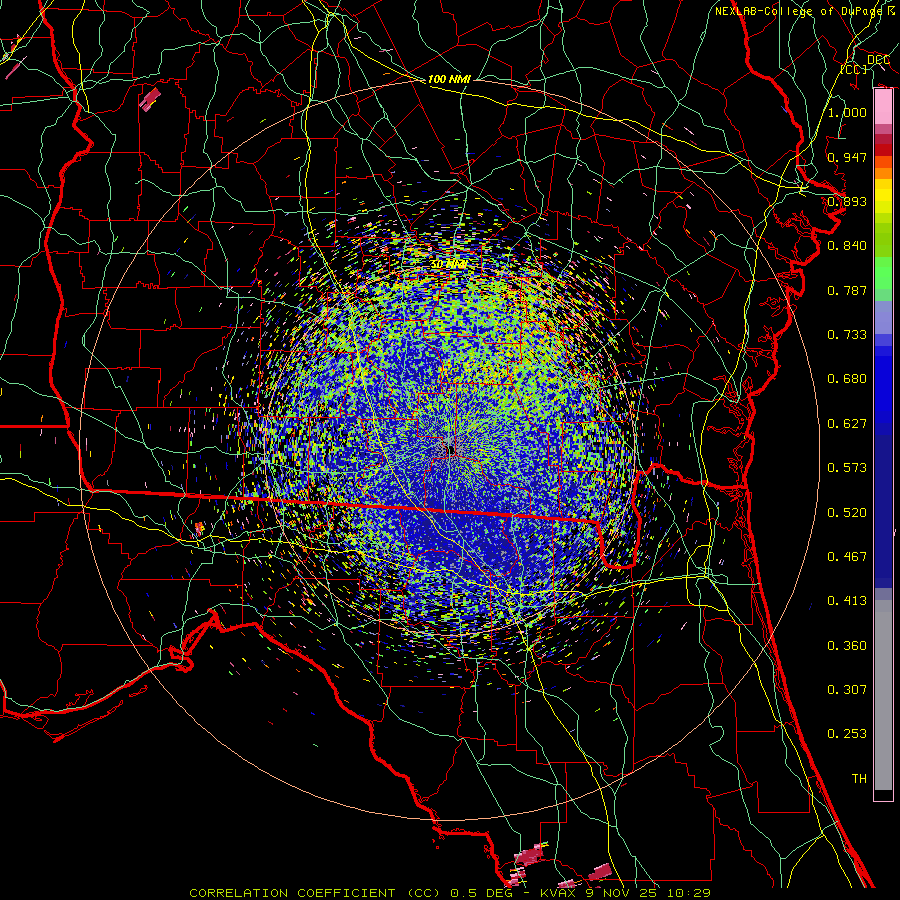Image resolution: width=900 pixels, height=900 pixels.
Task: Click the 0.733 scale value
Action: (847, 335)
